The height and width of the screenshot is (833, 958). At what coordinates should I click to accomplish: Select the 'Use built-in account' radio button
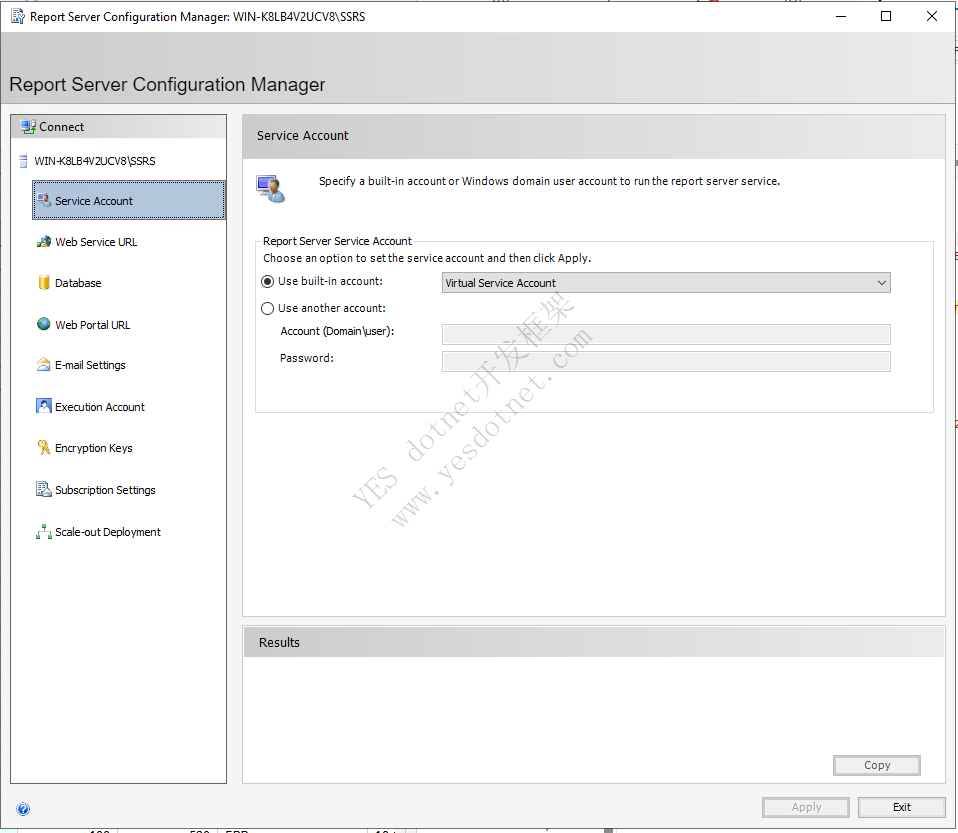(267, 282)
